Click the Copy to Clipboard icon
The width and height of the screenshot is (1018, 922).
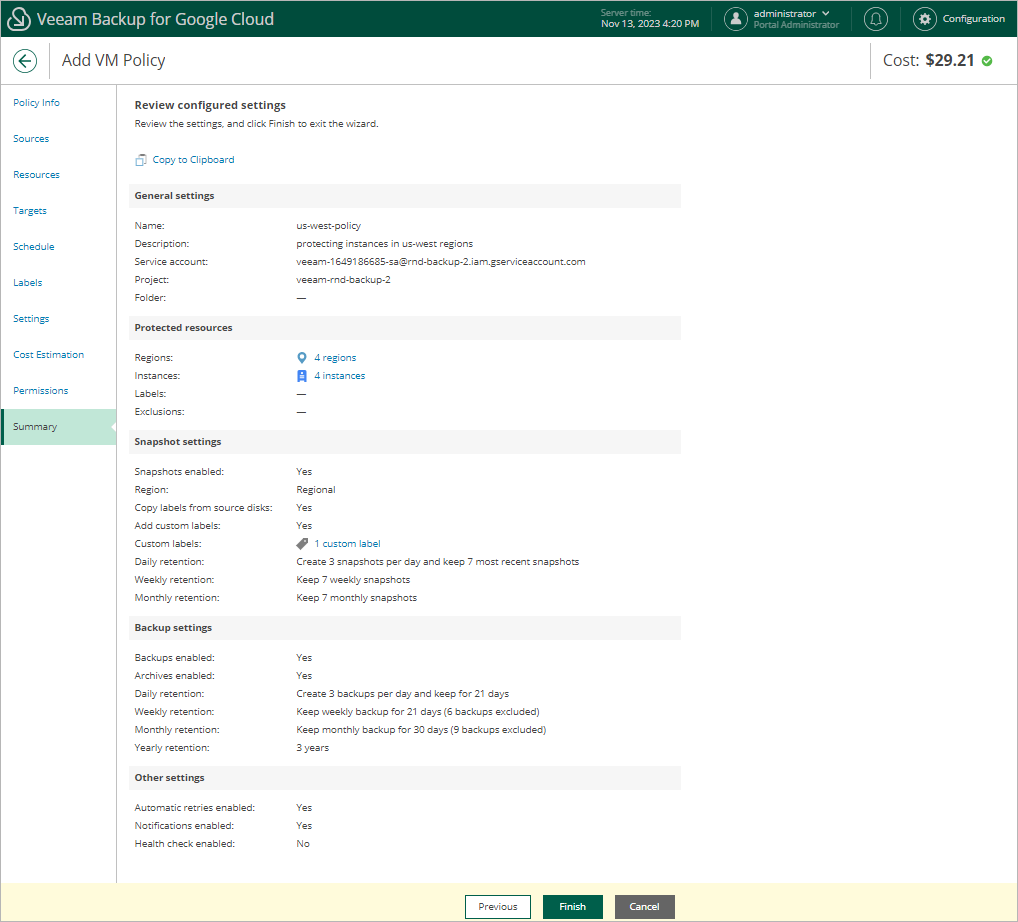pos(140,160)
